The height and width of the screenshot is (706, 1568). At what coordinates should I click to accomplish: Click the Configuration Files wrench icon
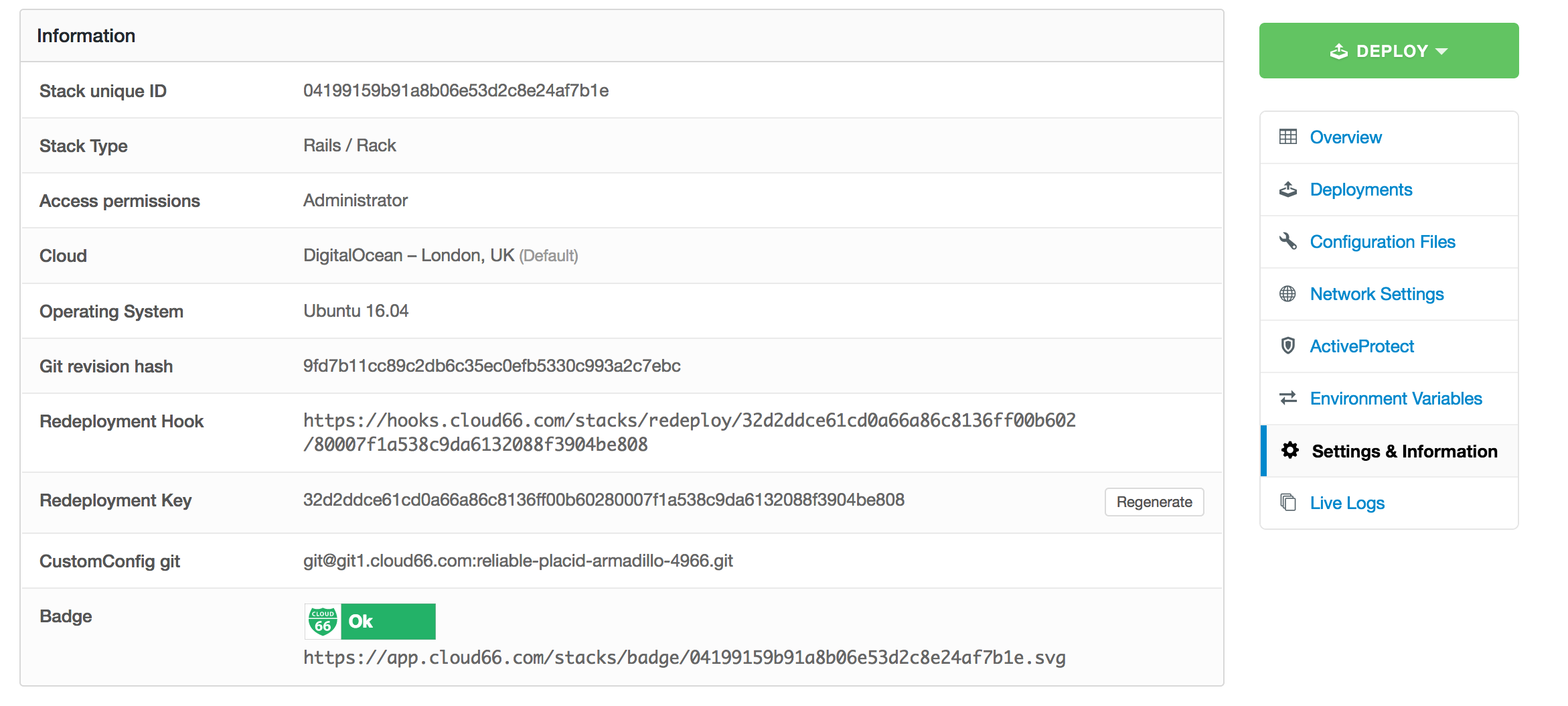(1287, 241)
